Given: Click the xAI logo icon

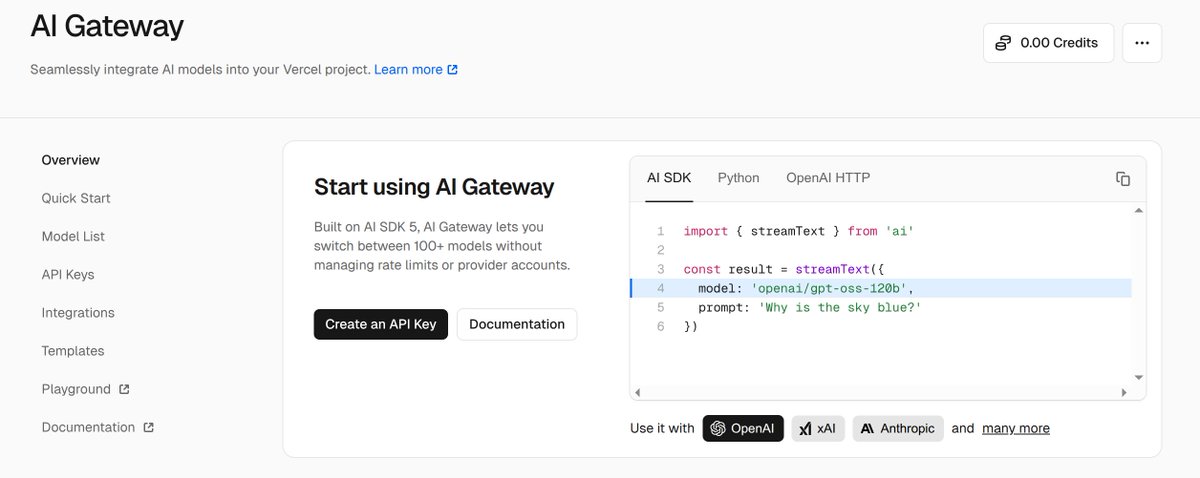Looking at the screenshot, I should click(805, 428).
